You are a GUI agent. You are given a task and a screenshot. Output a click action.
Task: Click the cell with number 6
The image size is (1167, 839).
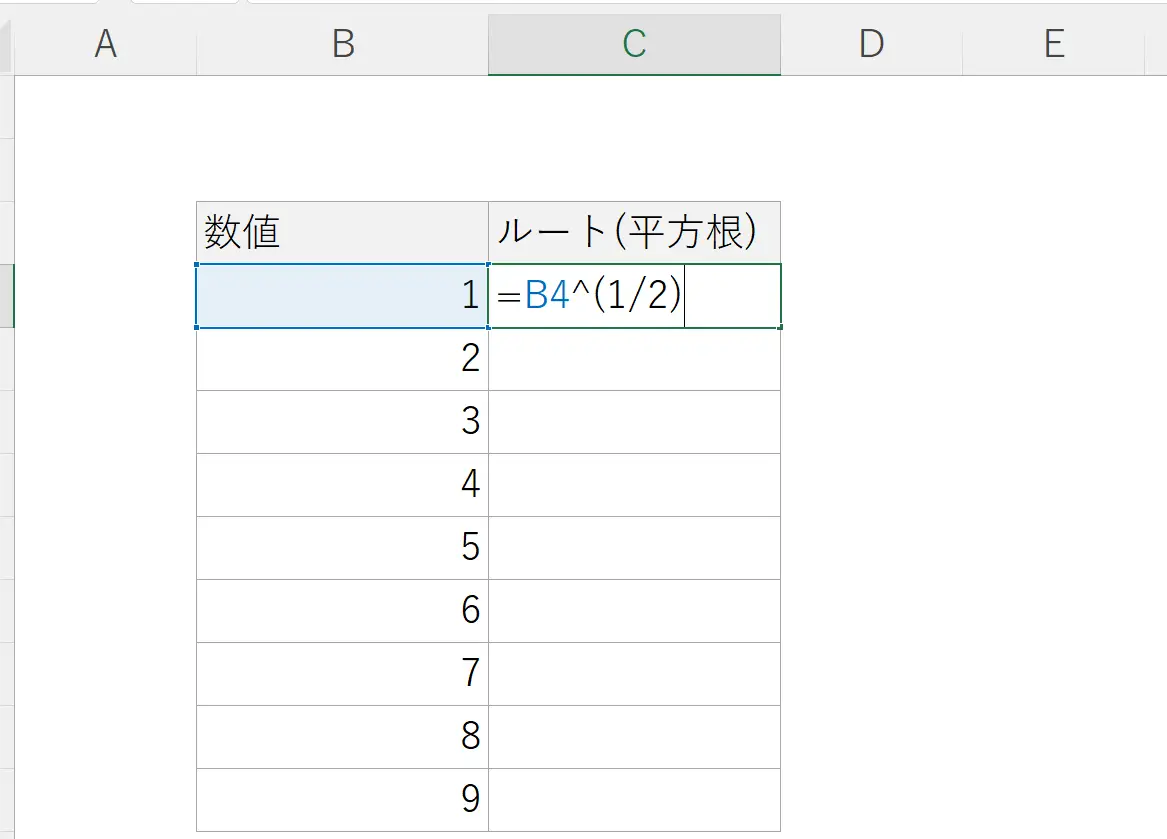[x=342, y=611]
